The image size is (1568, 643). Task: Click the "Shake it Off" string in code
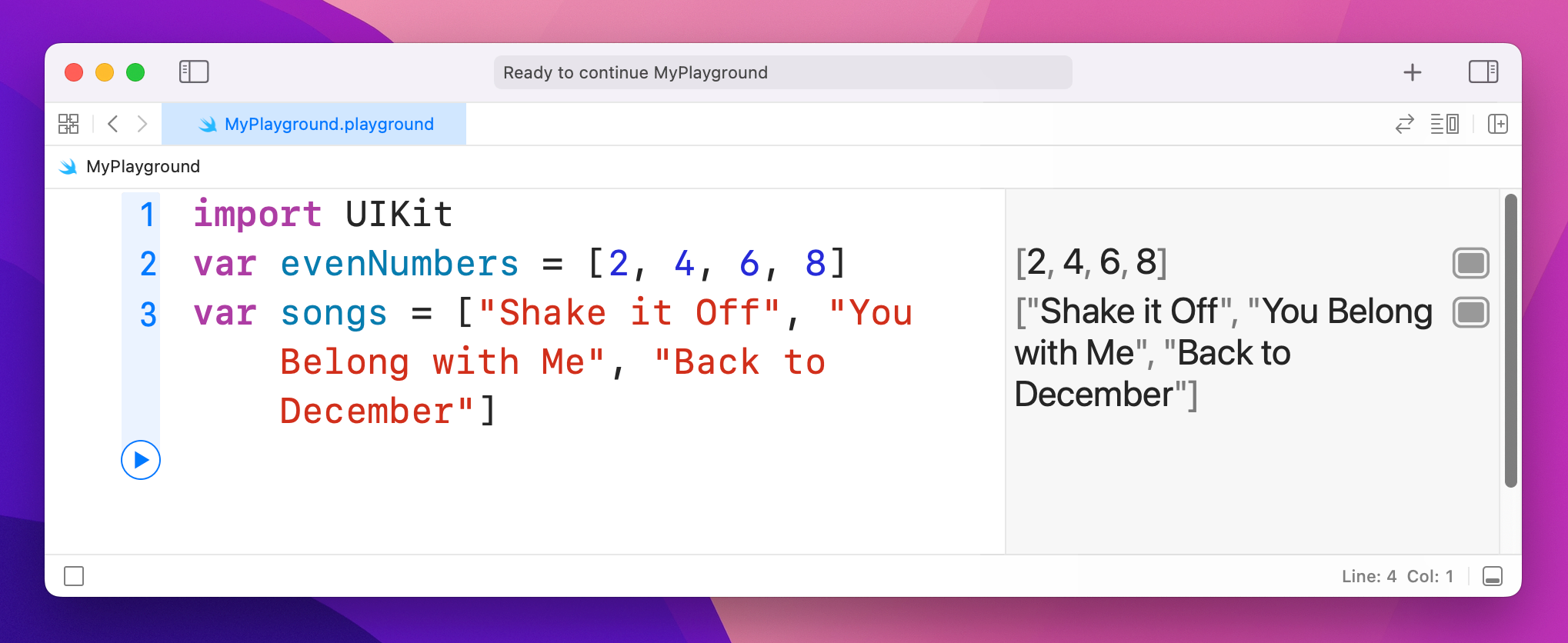[629, 313]
